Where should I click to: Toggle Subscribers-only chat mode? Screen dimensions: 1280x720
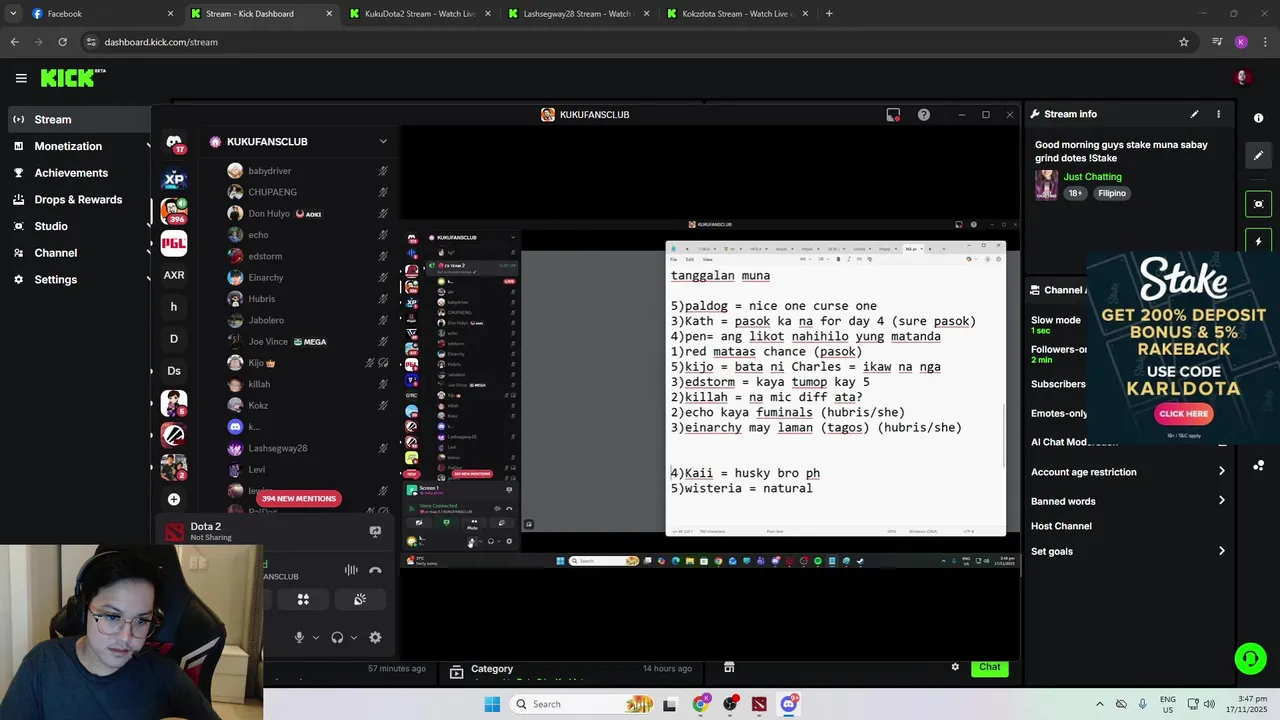(x=1058, y=384)
